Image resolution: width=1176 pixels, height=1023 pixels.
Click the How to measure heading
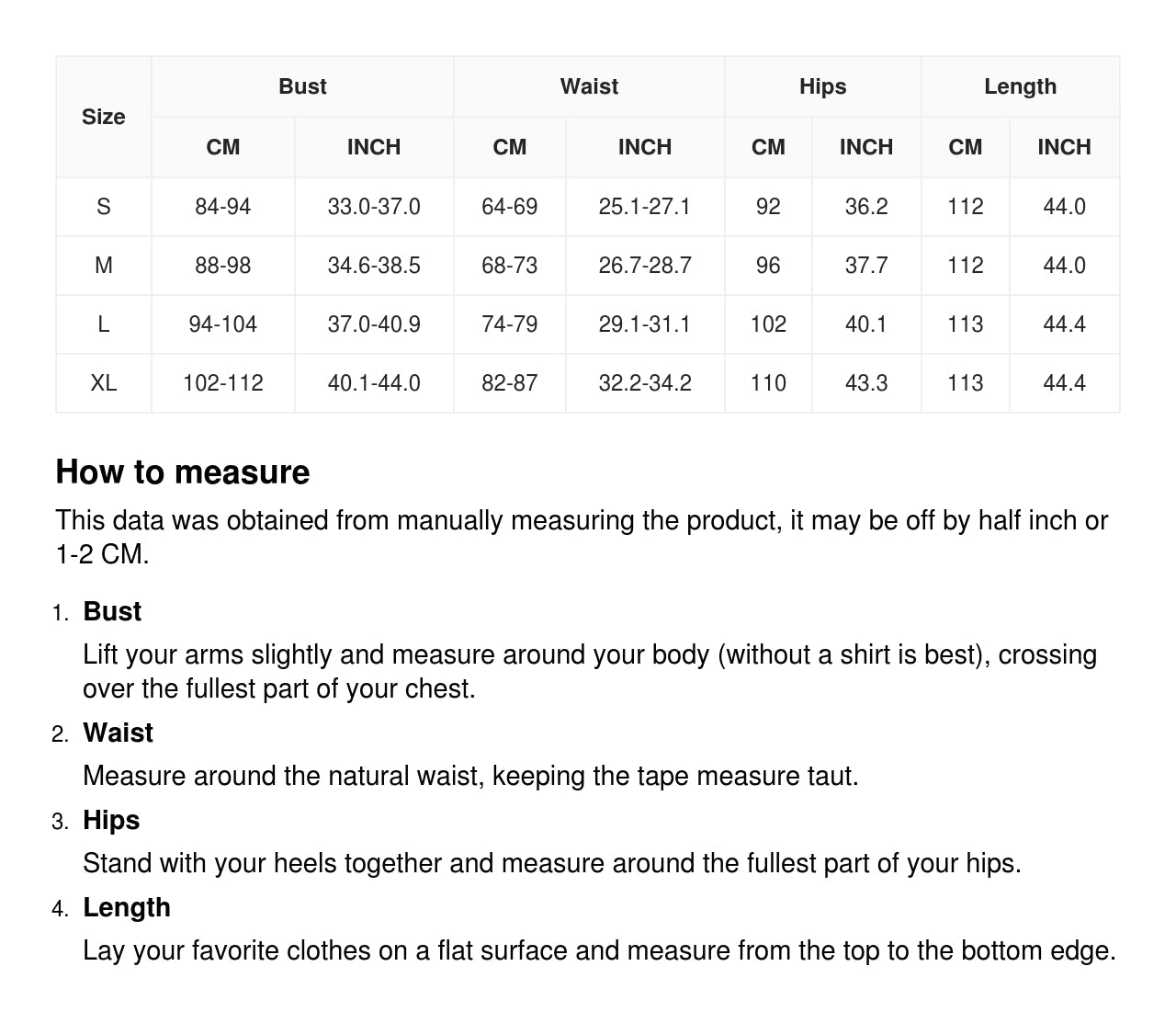pos(183,472)
